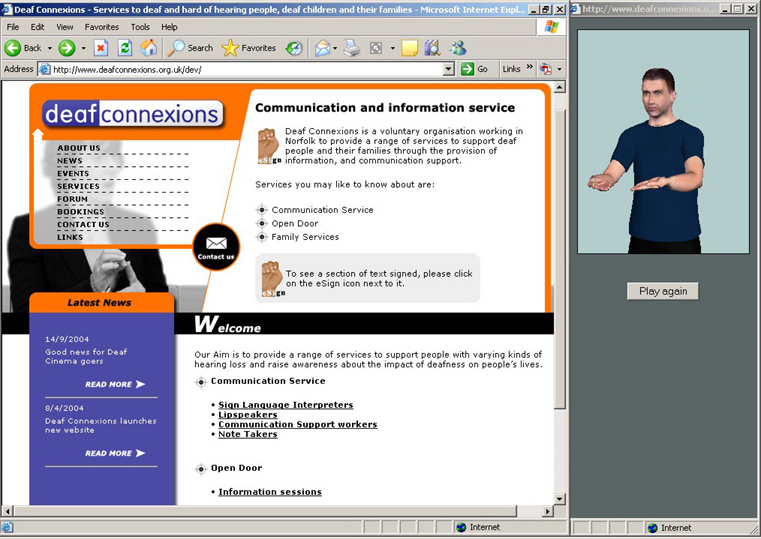Image resolution: width=761 pixels, height=539 pixels.
Task: Open the SERVICES navigation link
Action: click(x=78, y=186)
